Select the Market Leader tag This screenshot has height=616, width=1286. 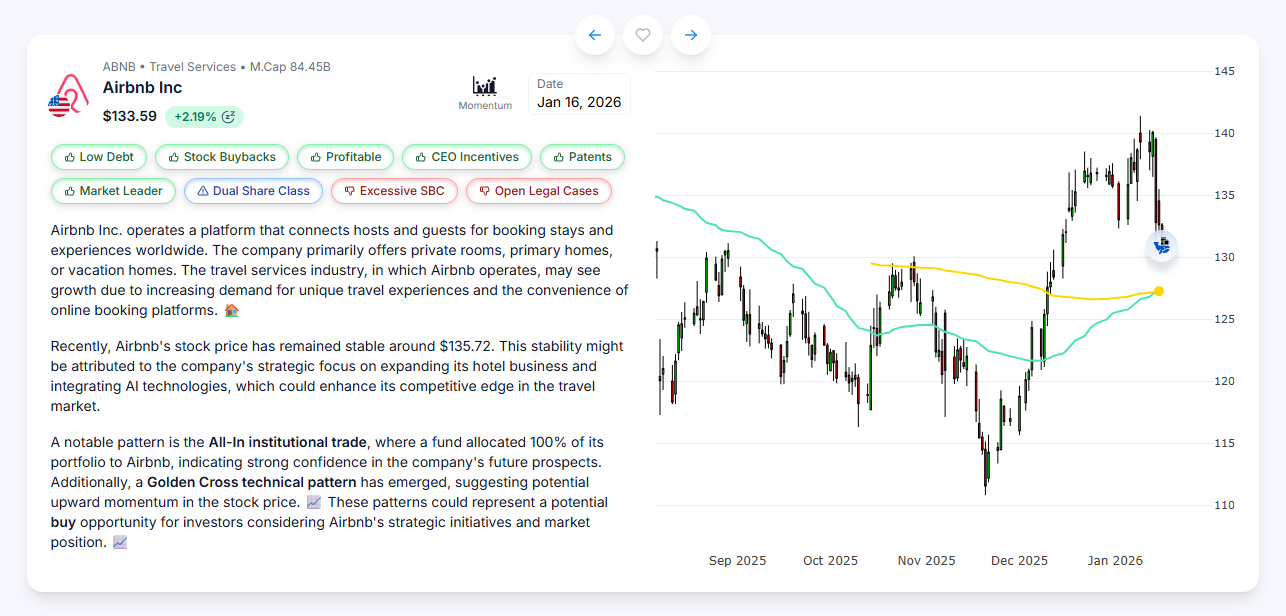coord(113,191)
